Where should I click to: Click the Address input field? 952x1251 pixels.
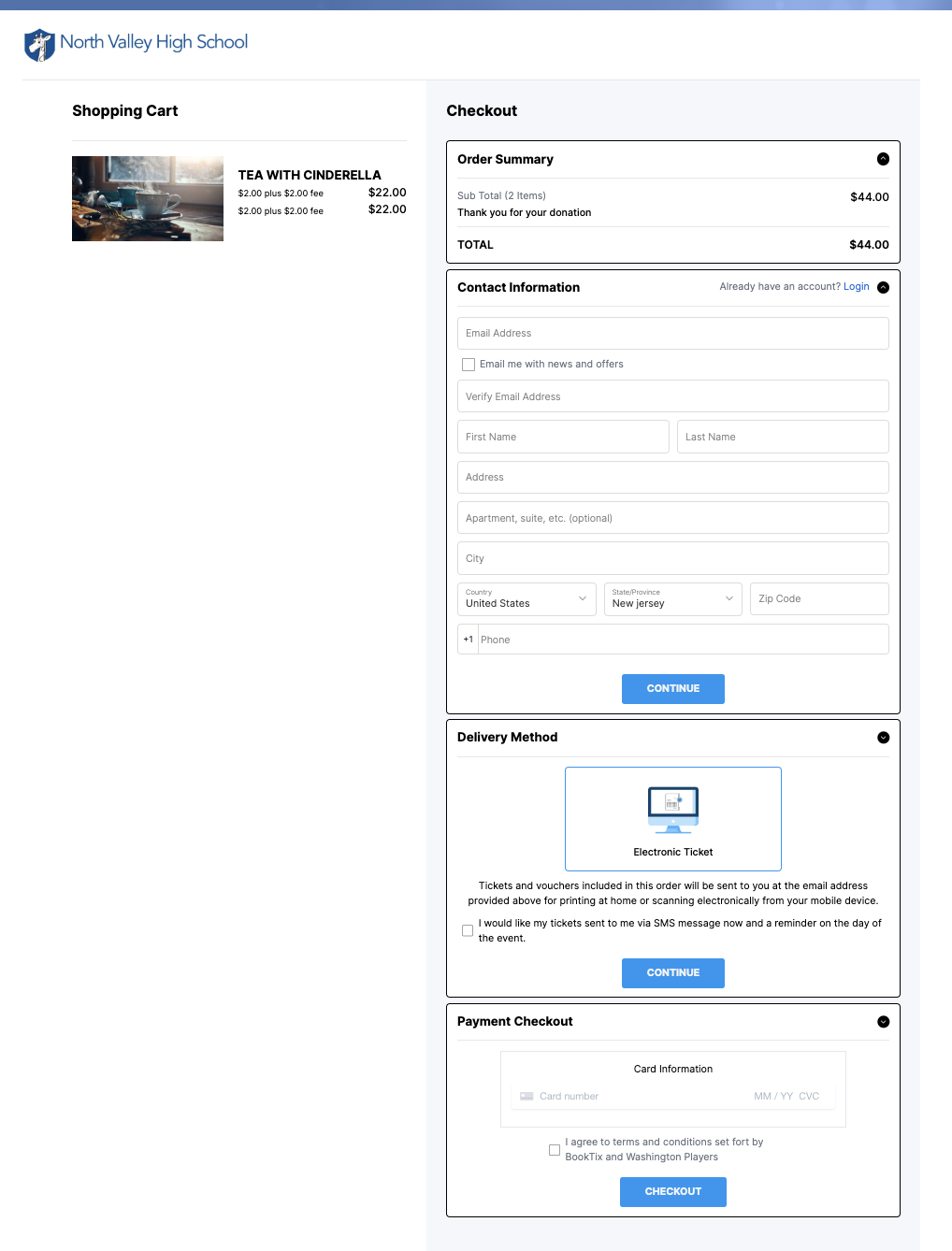coord(673,477)
